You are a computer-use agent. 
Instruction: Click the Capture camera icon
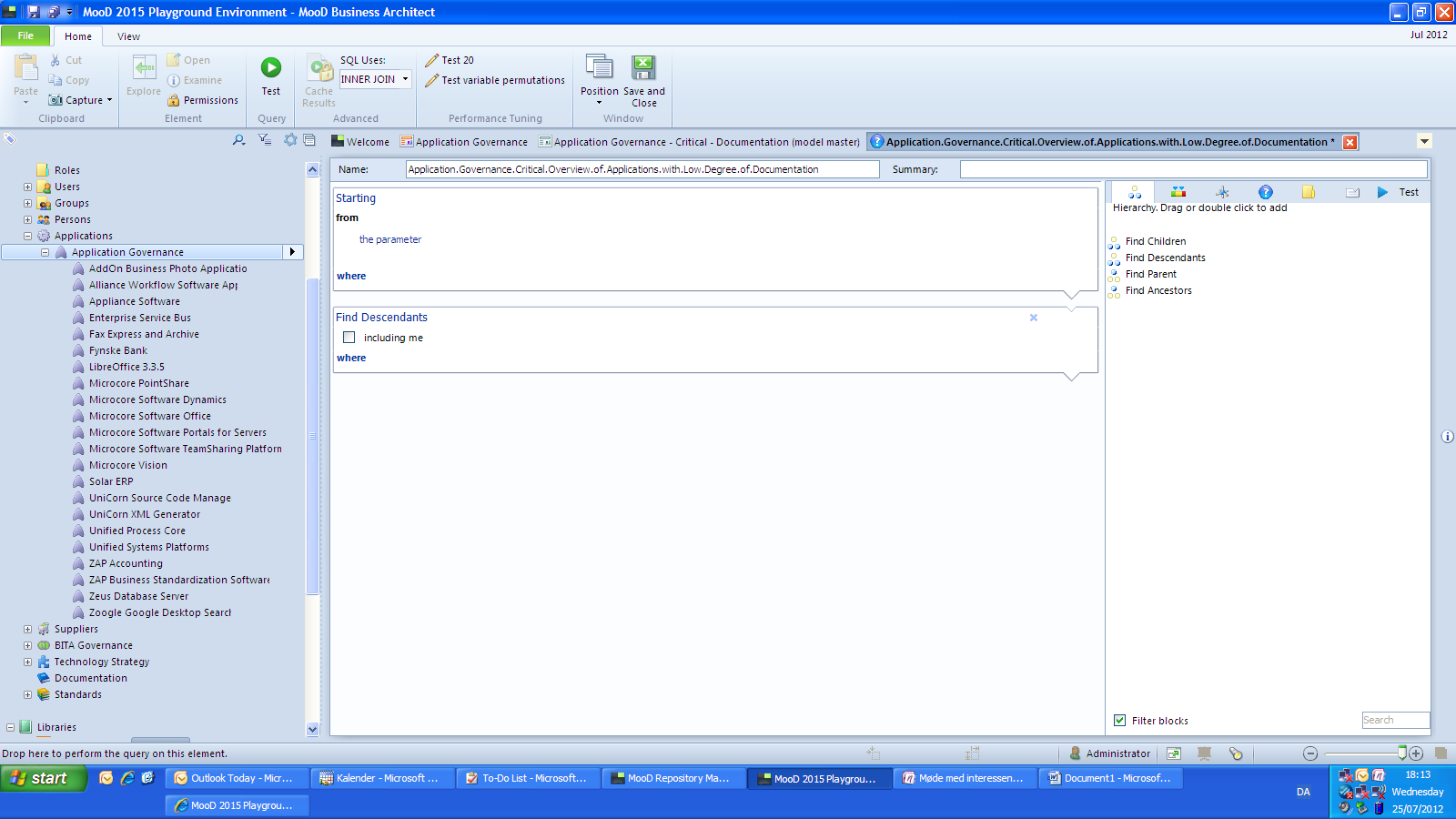pyautogui.click(x=56, y=100)
